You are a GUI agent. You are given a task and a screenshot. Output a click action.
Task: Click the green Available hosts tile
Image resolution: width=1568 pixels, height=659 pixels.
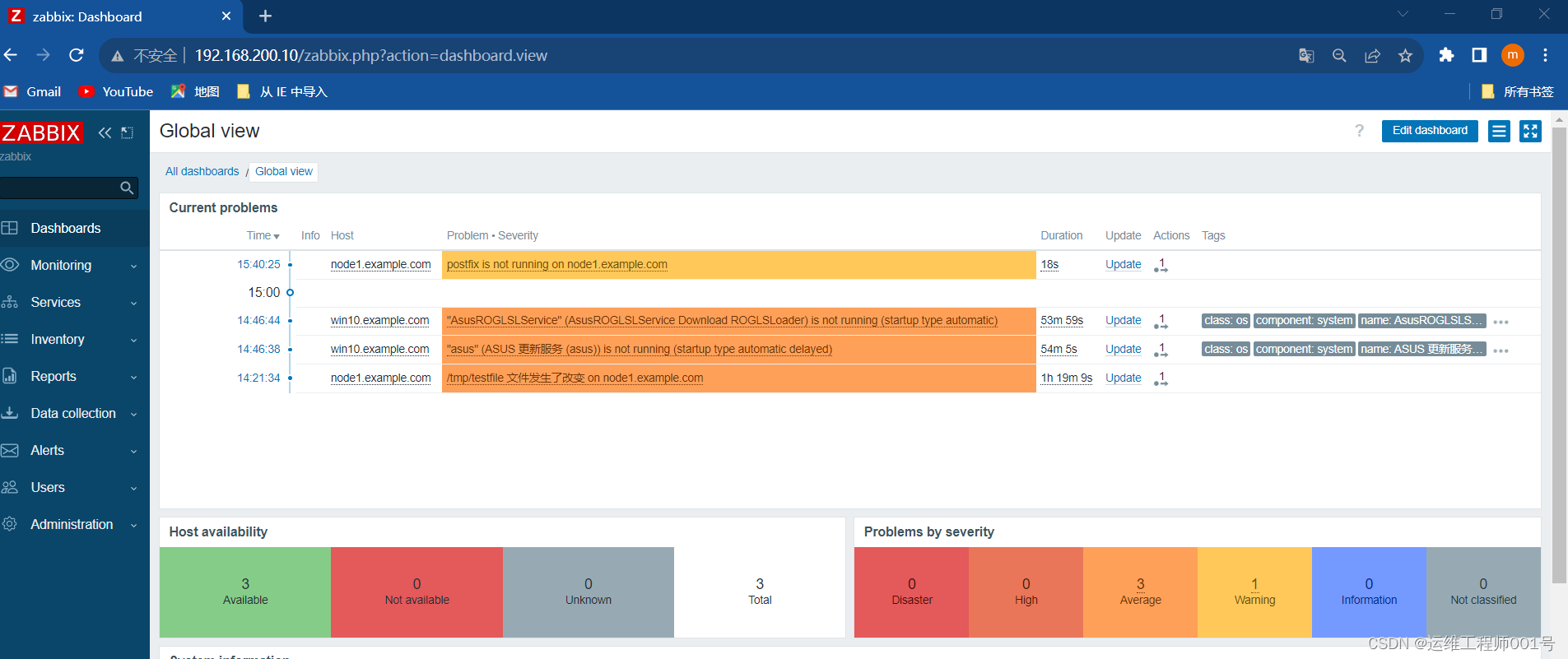click(x=245, y=592)
